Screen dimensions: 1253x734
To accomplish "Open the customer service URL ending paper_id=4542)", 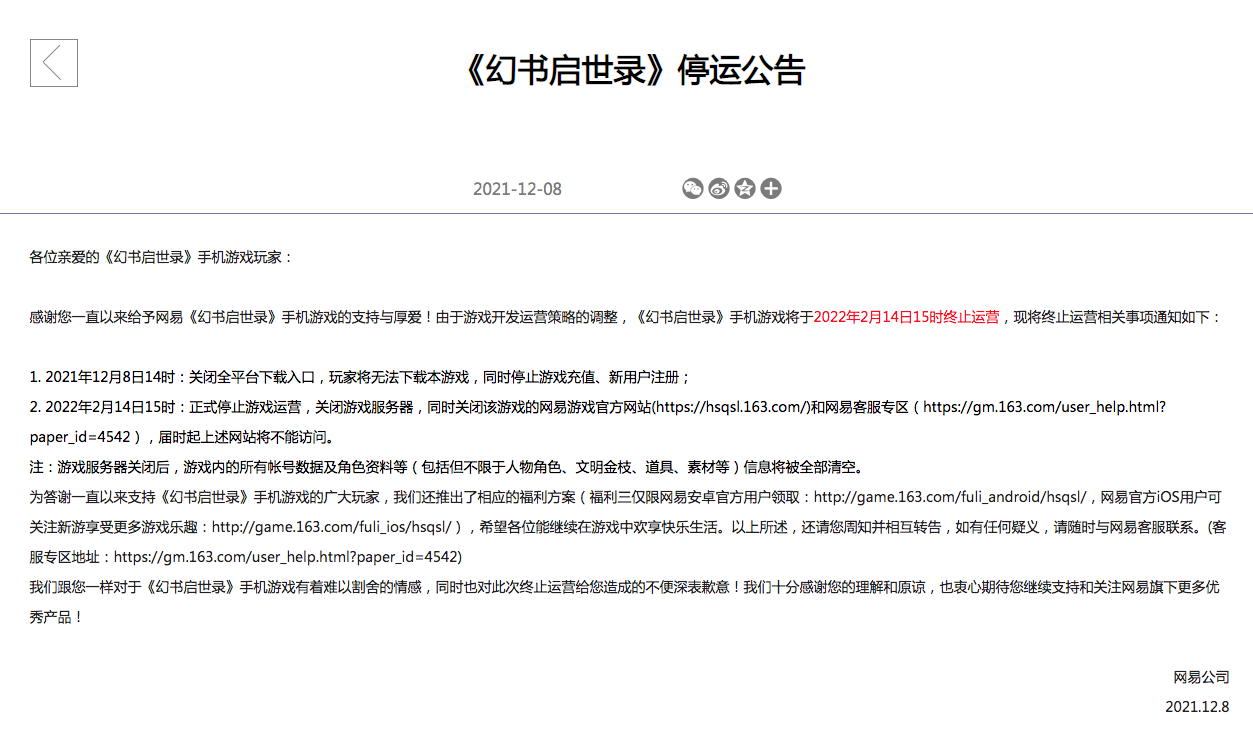I will coord(287,557).
